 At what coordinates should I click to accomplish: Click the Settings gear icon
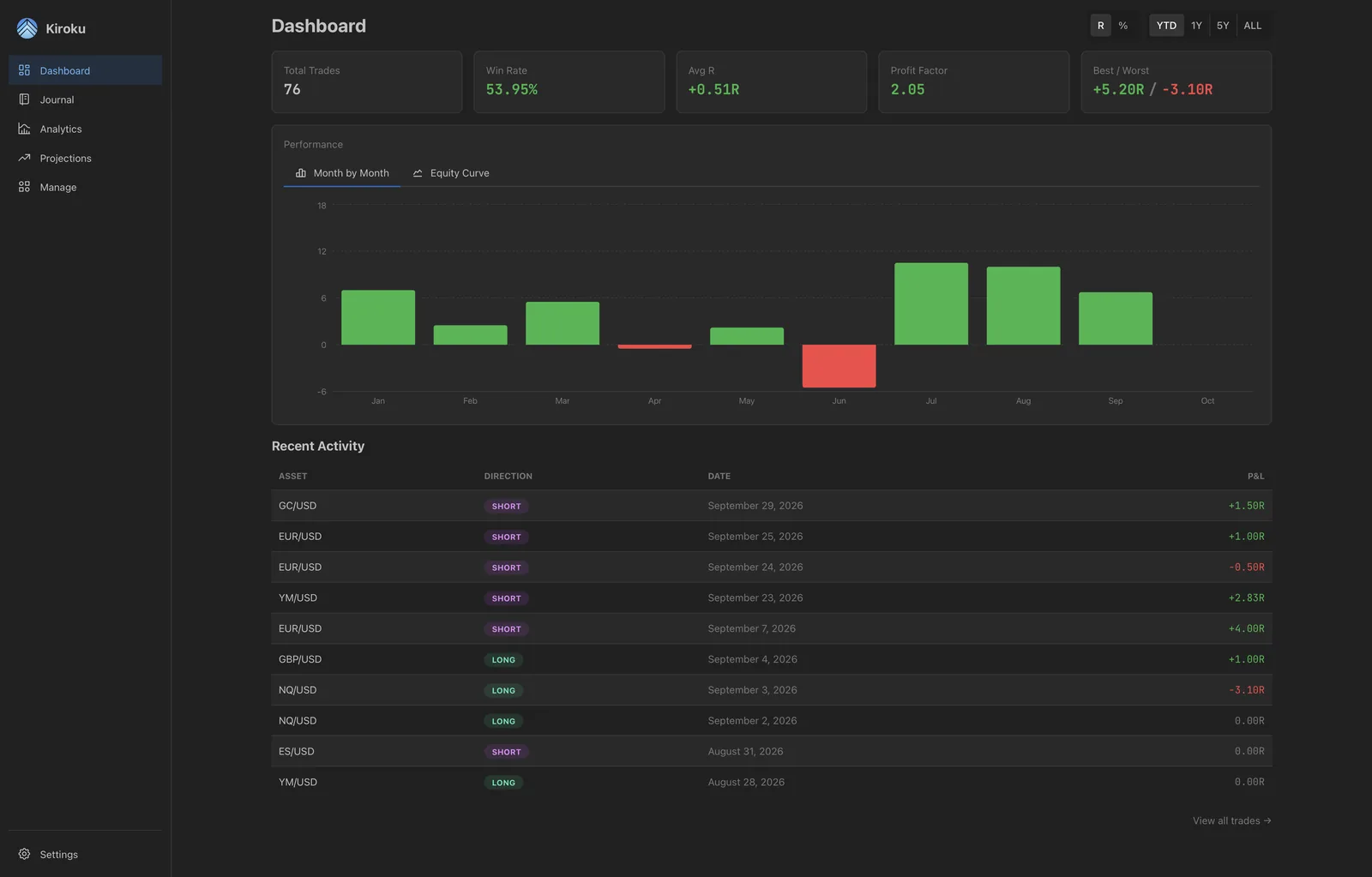point(24,854)
